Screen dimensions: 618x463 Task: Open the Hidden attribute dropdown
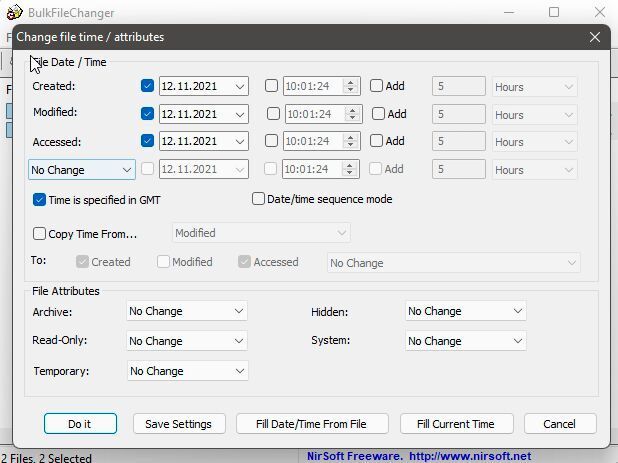(465, 311)
